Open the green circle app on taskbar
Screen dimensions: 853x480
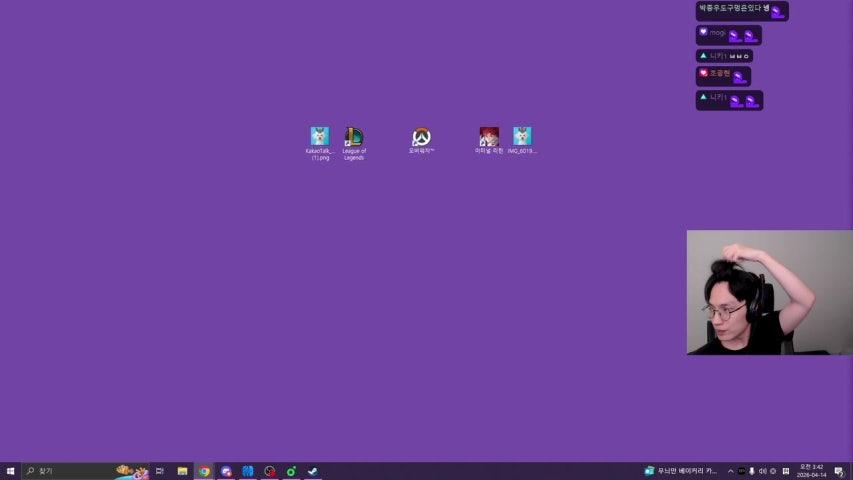(291, 471)
